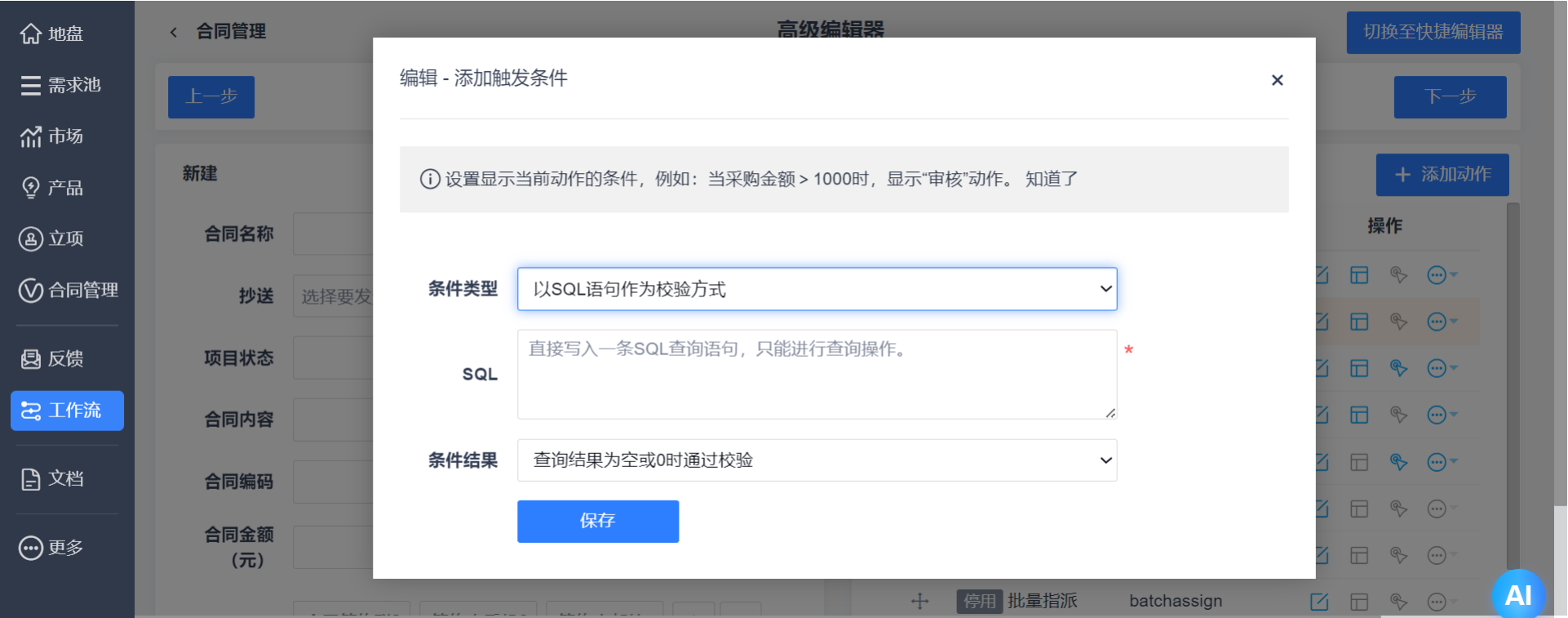Click the edit icon in batchassign row
Screen dimensions: 1568x618
click(x=1319, y=602)
